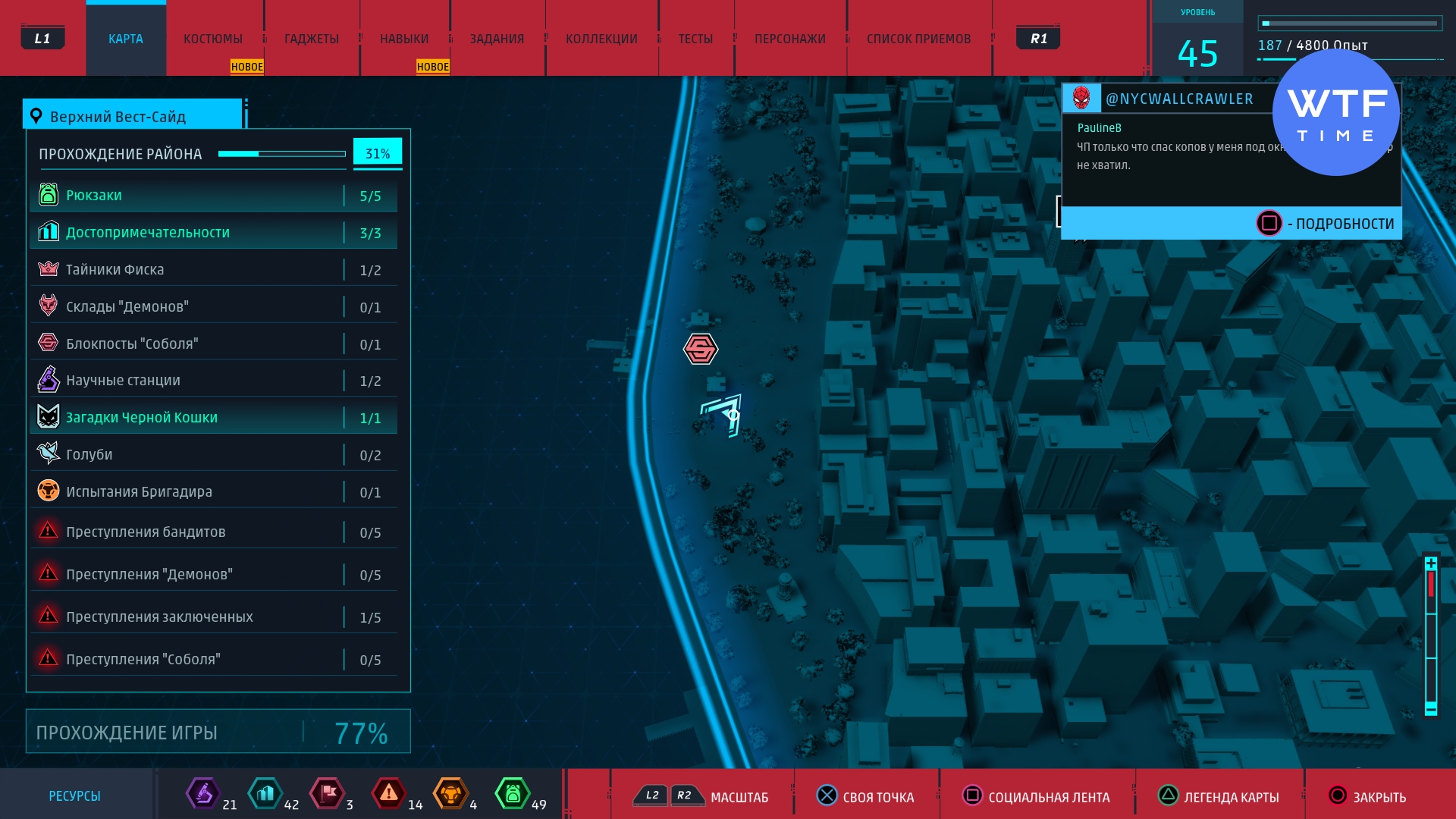Select the backpacks icon in district list
Screen dimensions: 1456x819
(49, 195)
